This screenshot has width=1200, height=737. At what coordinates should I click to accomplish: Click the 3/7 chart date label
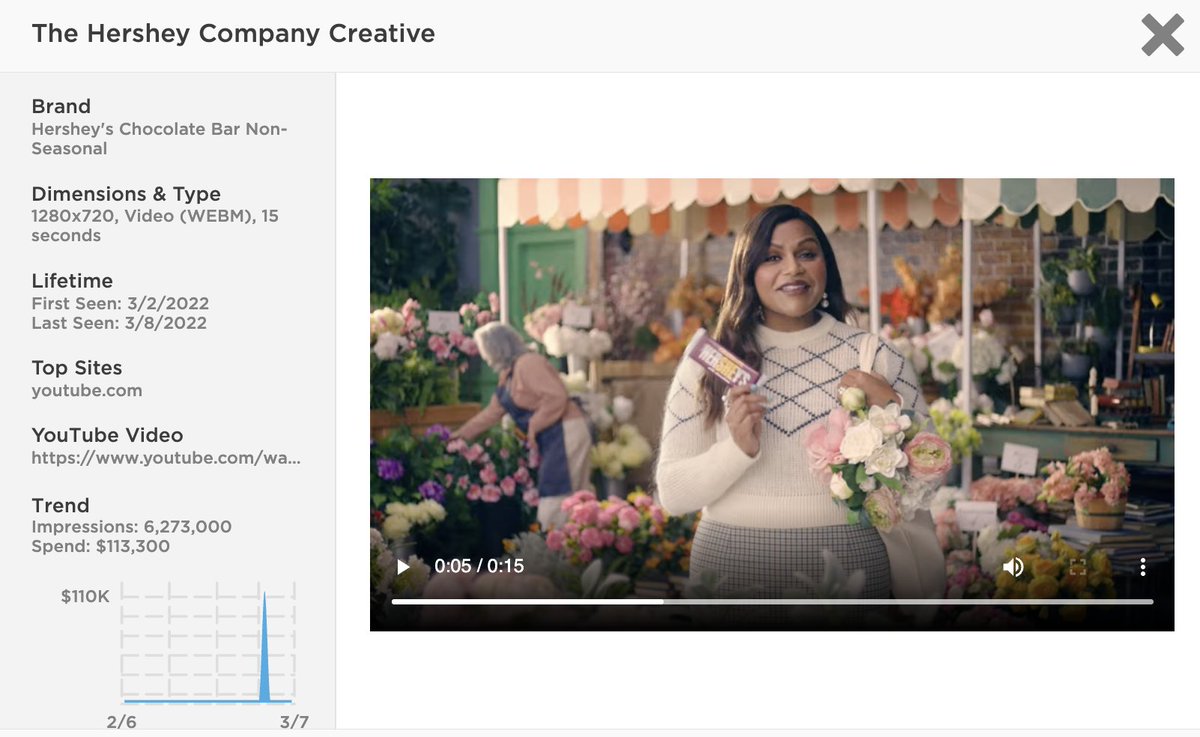click(x=294, y=722)
